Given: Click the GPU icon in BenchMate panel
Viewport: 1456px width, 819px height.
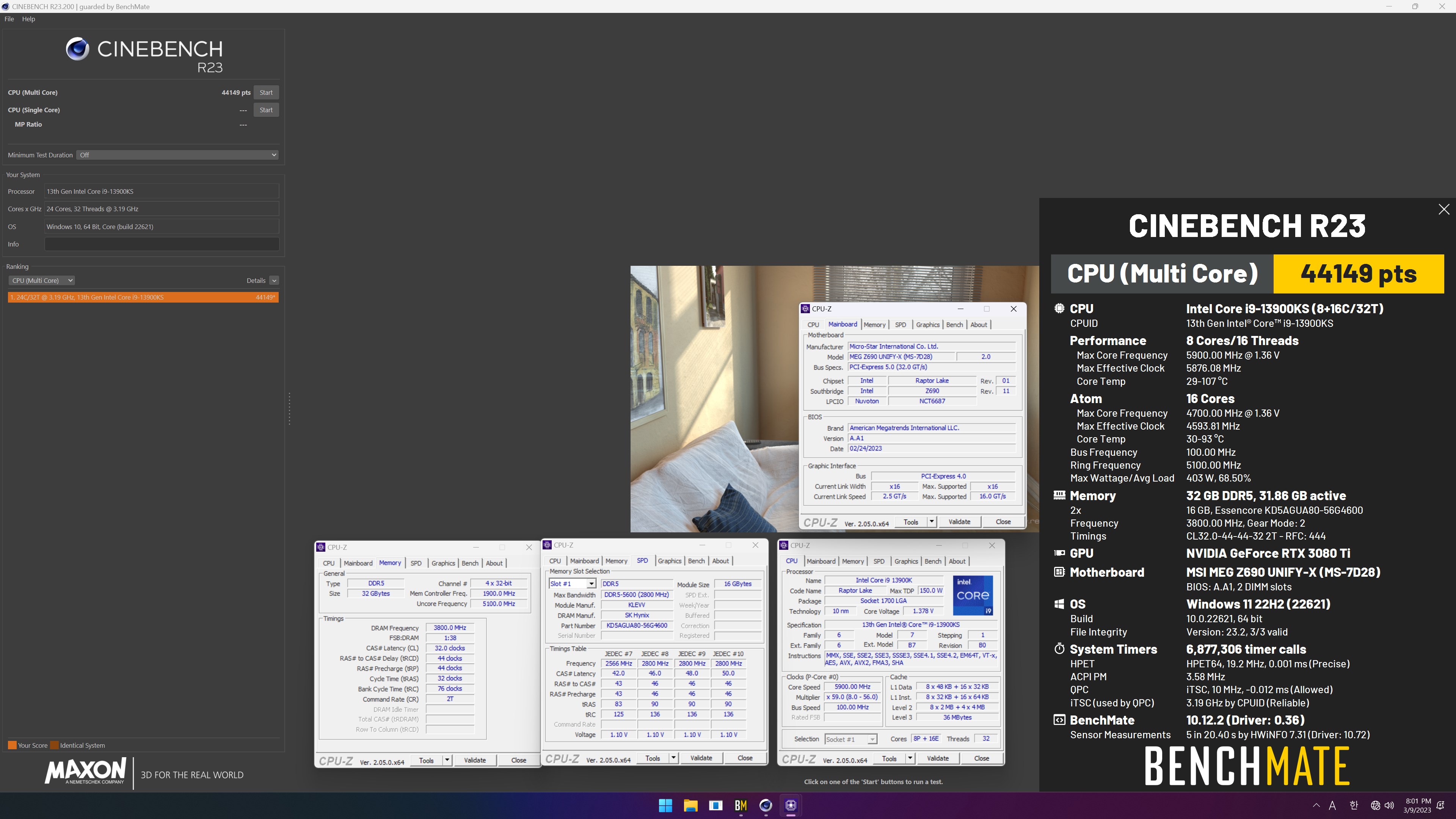Looking at the screenshot, I should tap(1059, 553).
